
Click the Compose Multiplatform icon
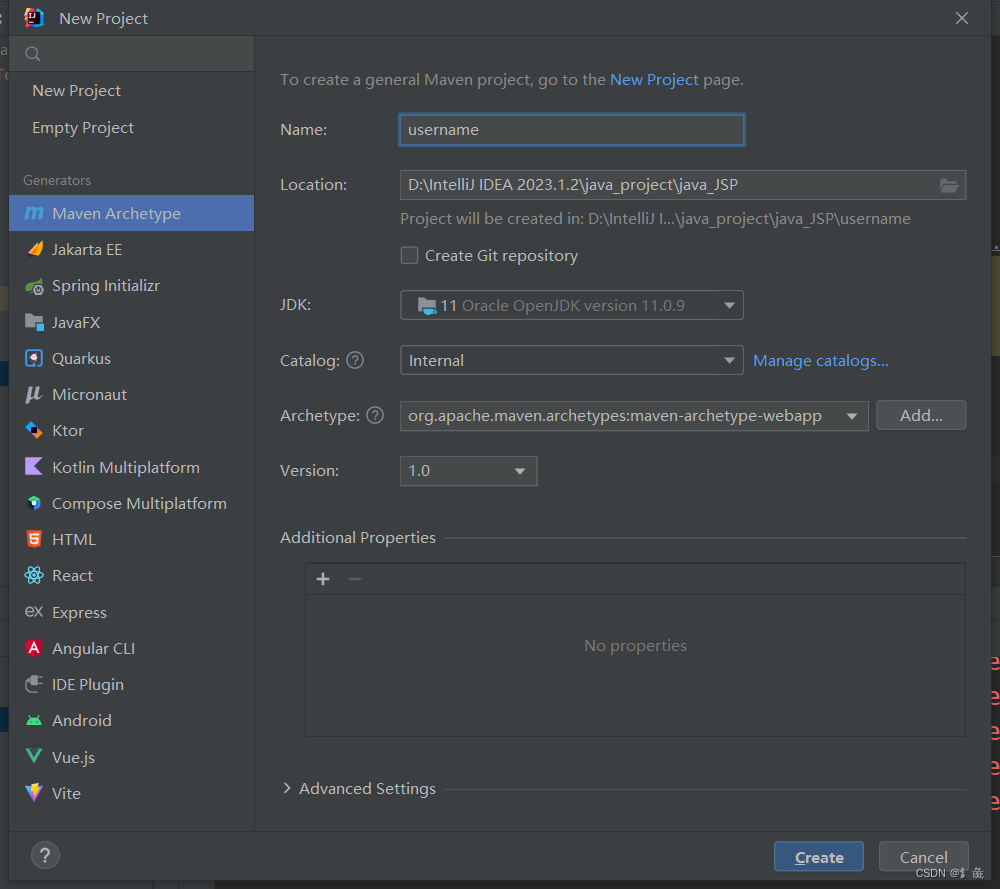point(34,503)
